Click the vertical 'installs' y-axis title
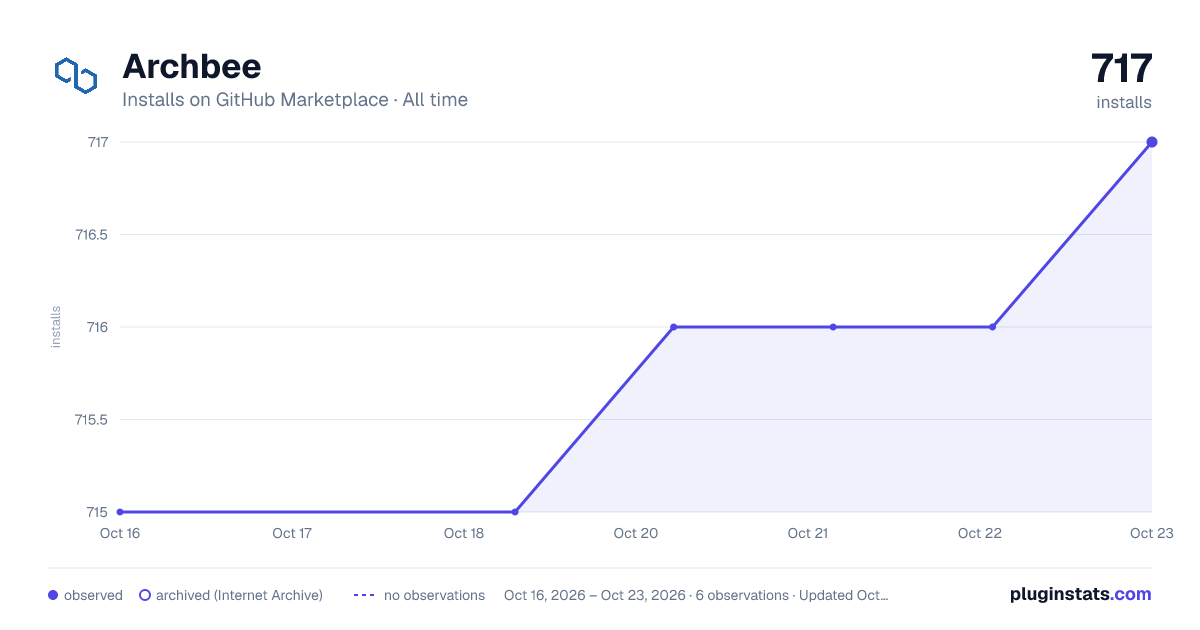The width and height of the screenshot is (1200, 630). tap(56, 327)
